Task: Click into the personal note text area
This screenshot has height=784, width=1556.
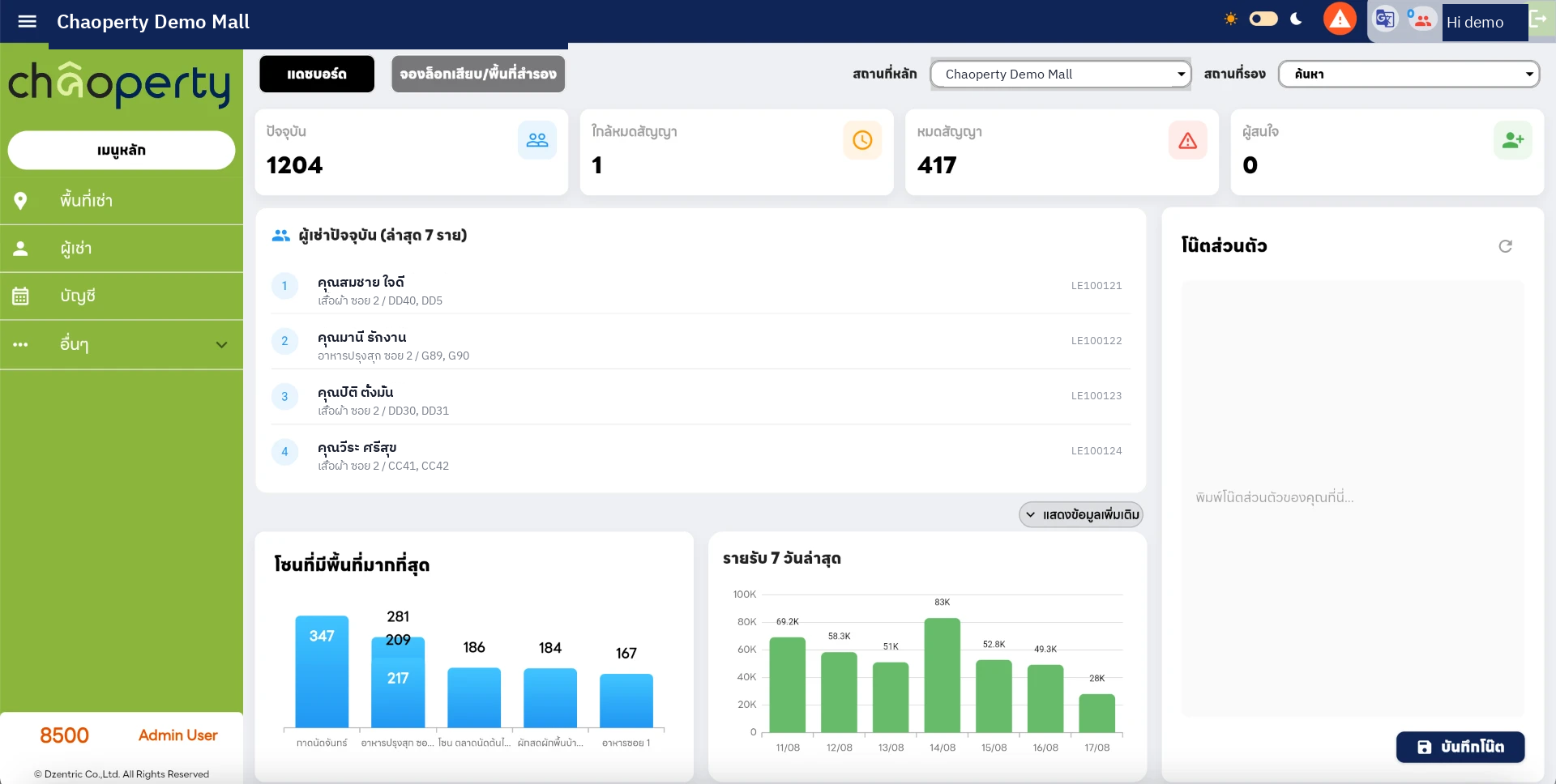Action: point(1353,498)
